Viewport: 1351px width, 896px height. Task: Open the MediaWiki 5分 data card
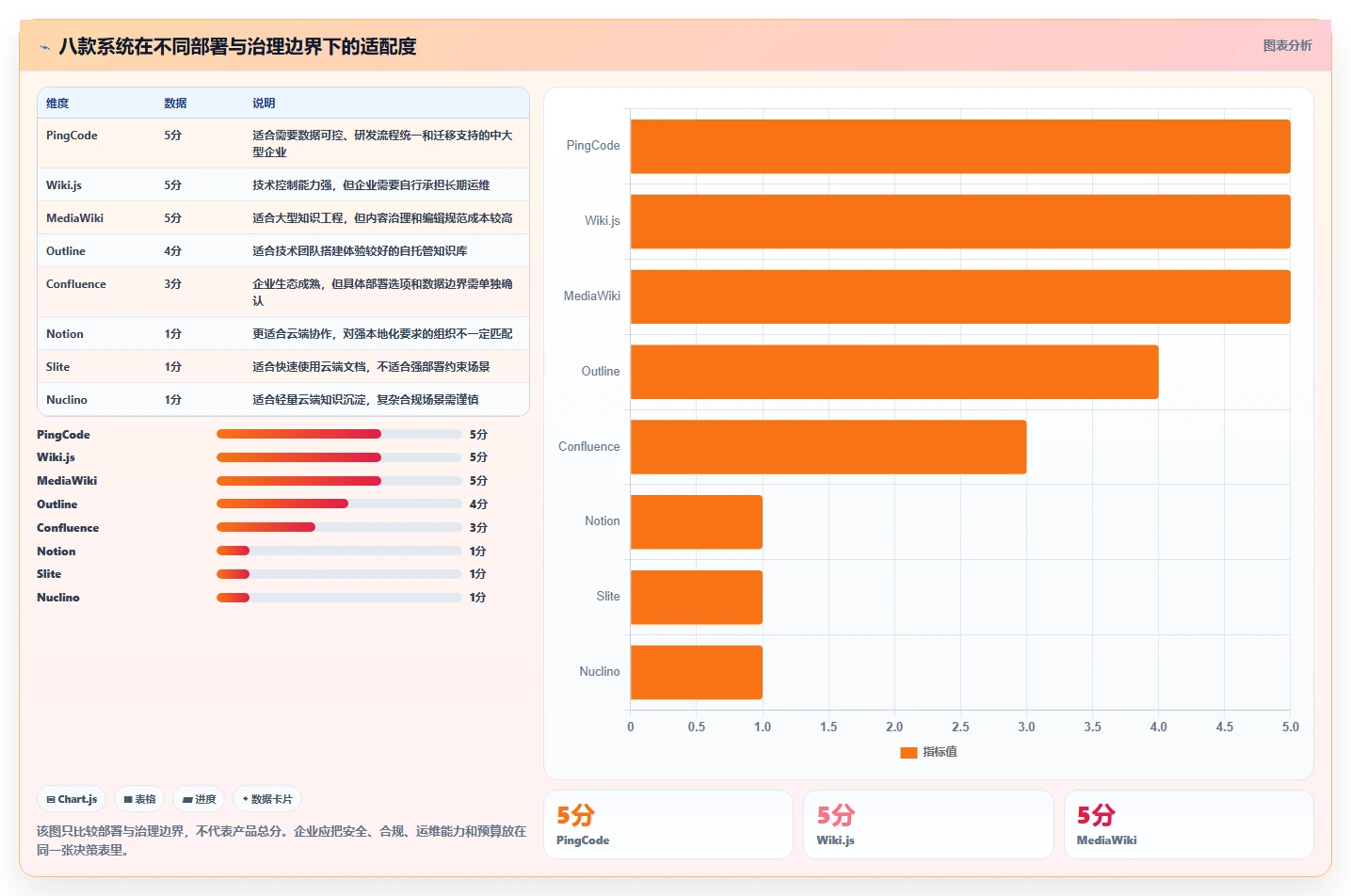point(1189,824)
